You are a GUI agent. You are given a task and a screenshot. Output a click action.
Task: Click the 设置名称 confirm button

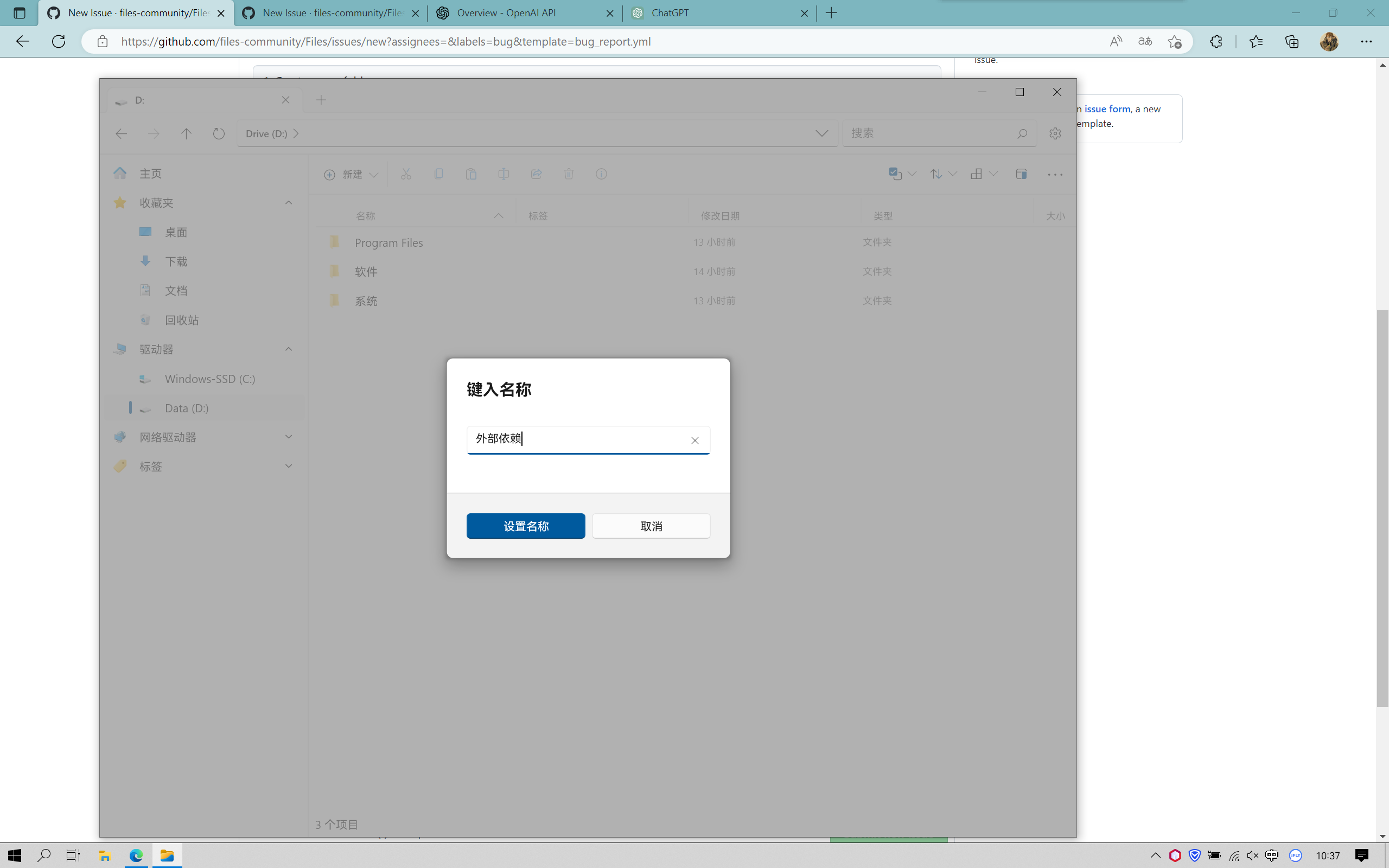point(526,525)
